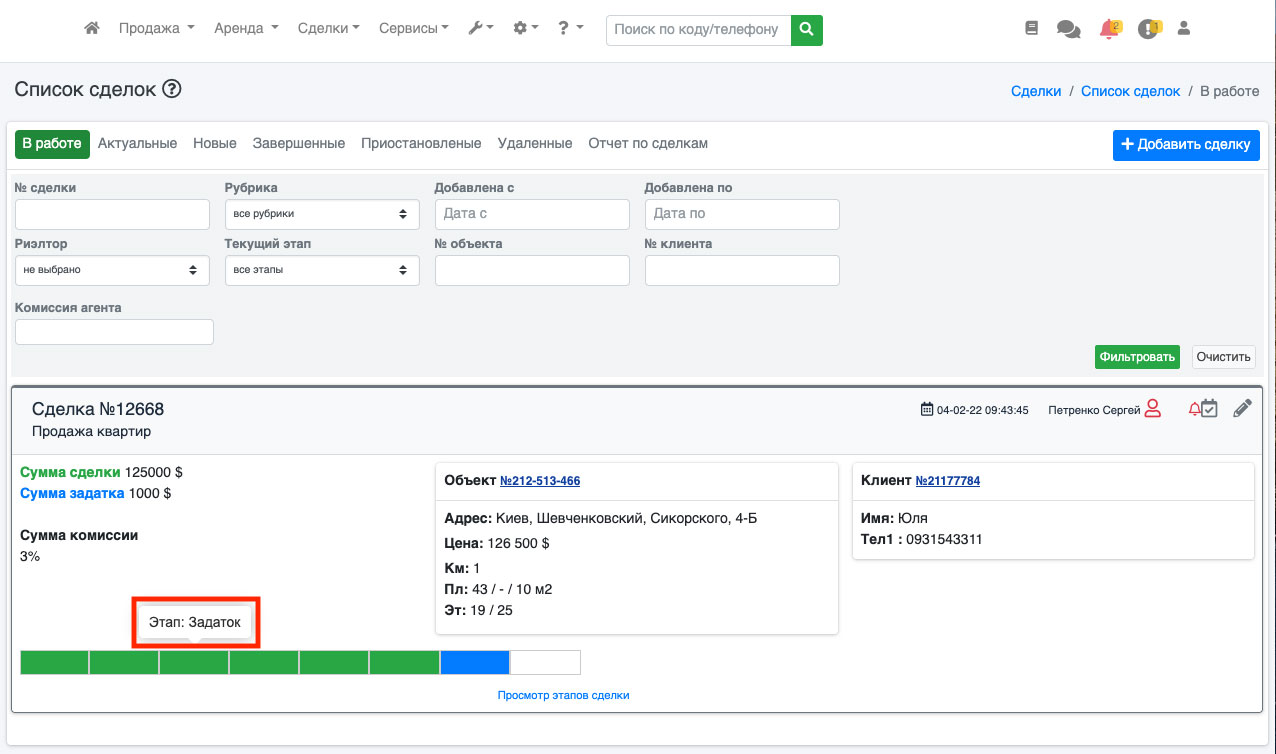Click the Добавить сделку button
The height and width of the screenshot is (754, 1276).
[x=1186, y=145]
